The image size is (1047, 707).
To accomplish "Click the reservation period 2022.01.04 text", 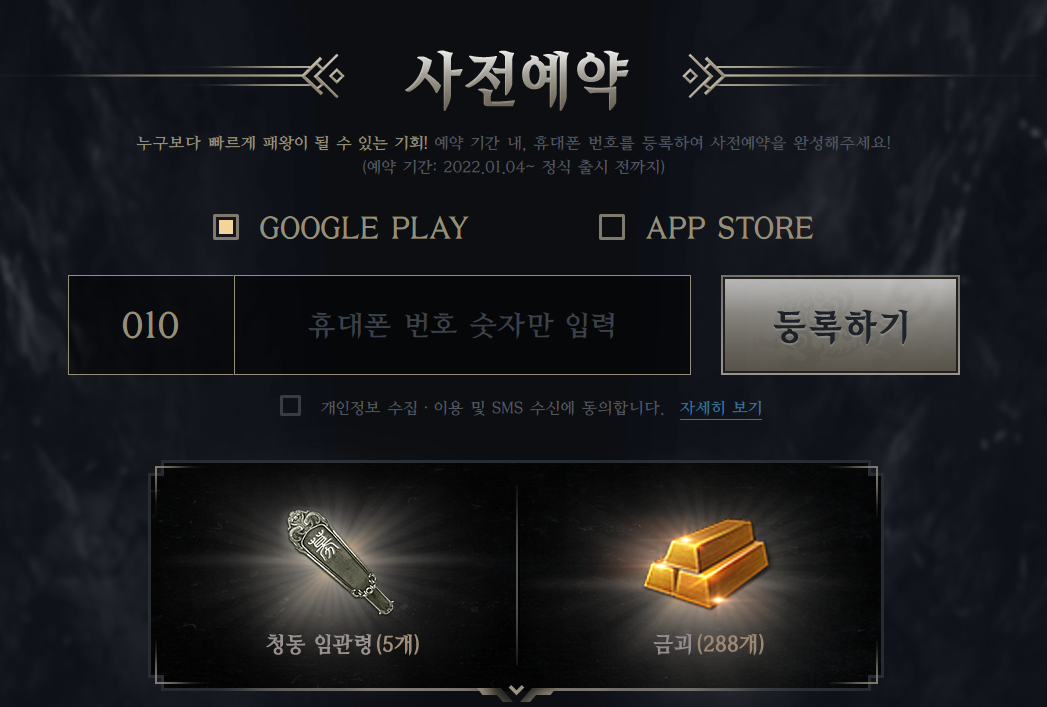I will 513,167.
